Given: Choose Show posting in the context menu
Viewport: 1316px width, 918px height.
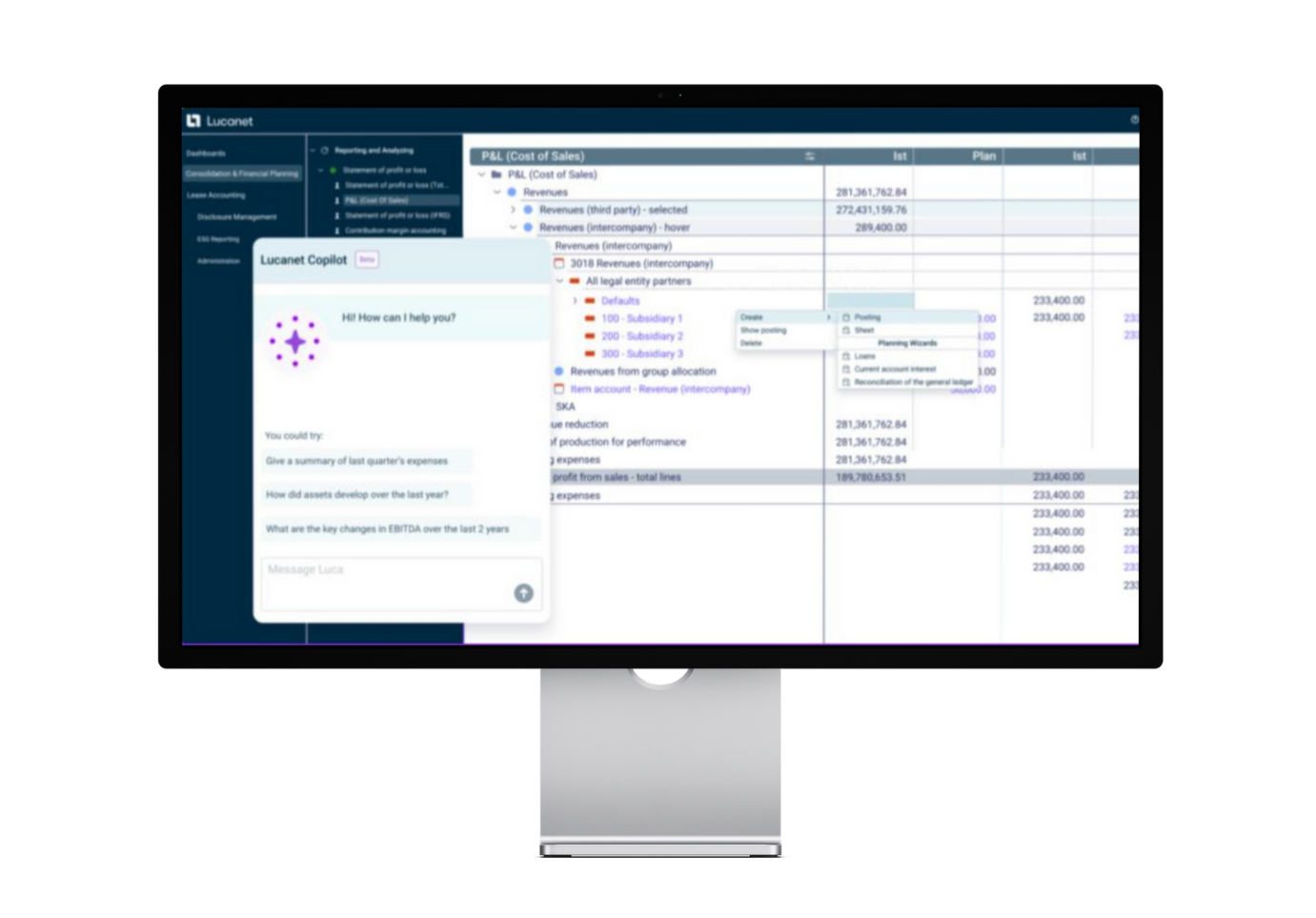Looking at the screenshot, I should point(784,330).
